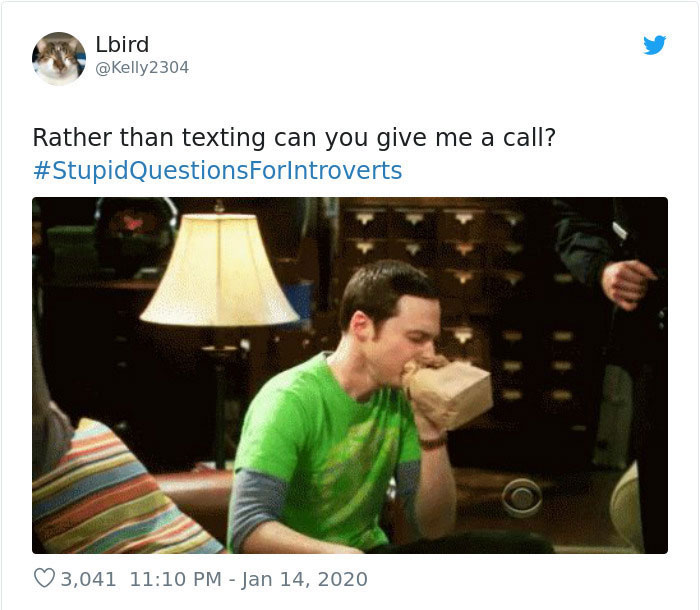Screen dimensions: 700x610
Task: Like the tweet with the heart icon
Action: point(44,578)
